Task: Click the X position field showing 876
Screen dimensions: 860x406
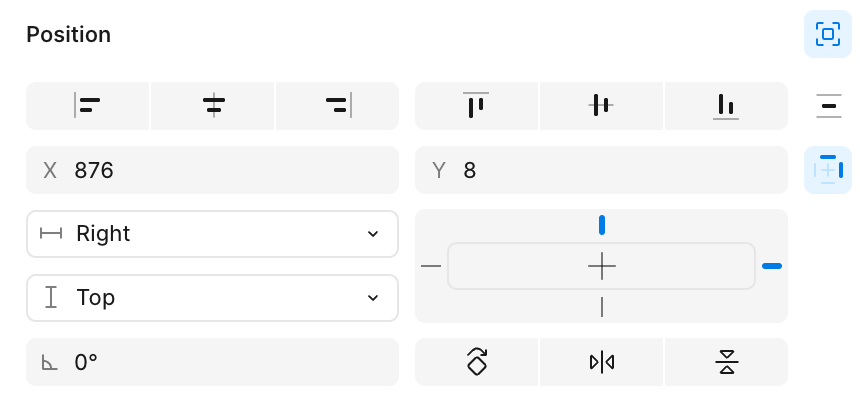Action: point(212,170)
